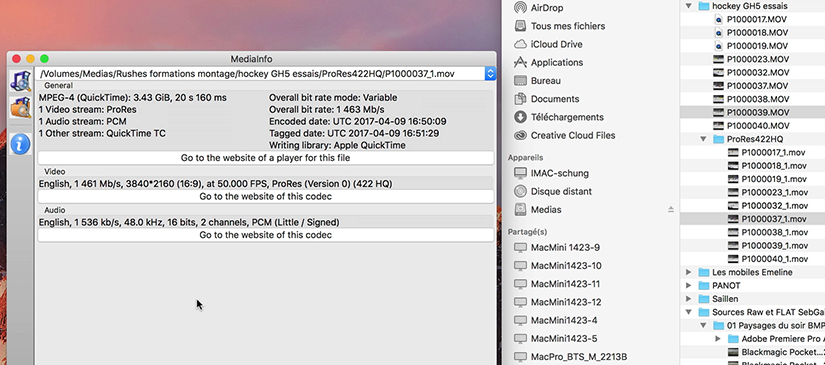
Task: Click the 'Overall bit rate: 1 463 Mb/s' text
Action: [x=326, y=109]
